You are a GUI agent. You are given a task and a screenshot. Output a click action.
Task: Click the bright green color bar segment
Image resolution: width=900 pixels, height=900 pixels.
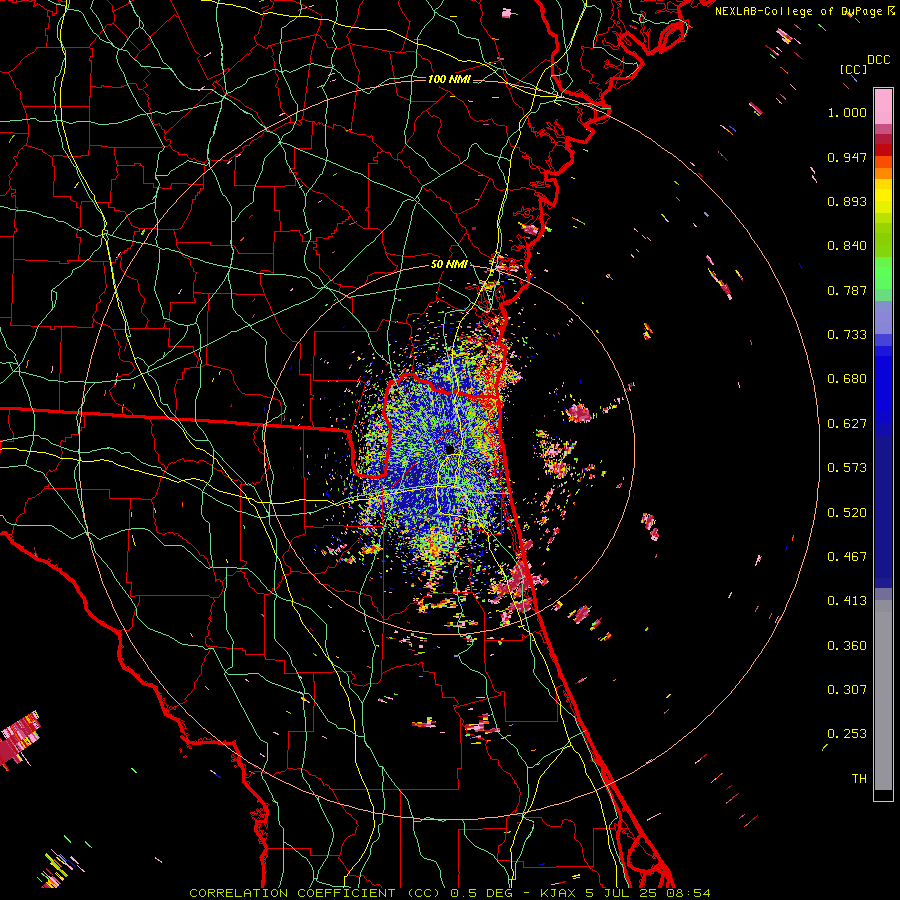tap(883, 273)
